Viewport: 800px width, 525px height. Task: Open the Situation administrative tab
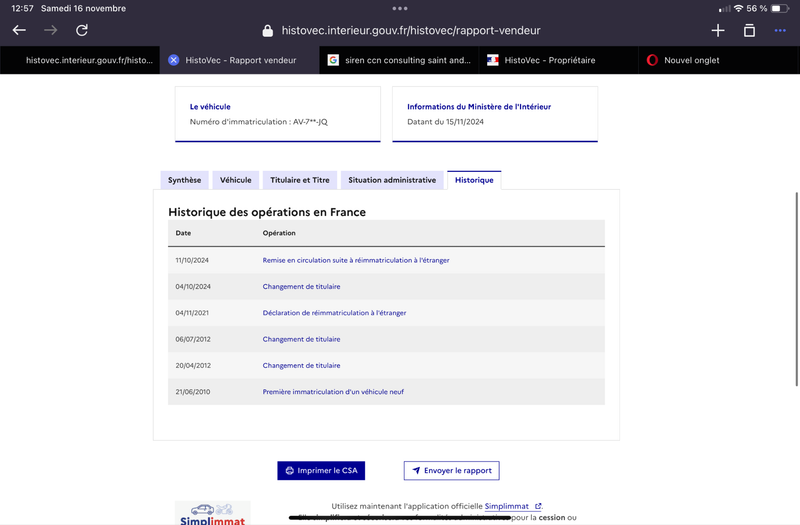coord(392,180)
